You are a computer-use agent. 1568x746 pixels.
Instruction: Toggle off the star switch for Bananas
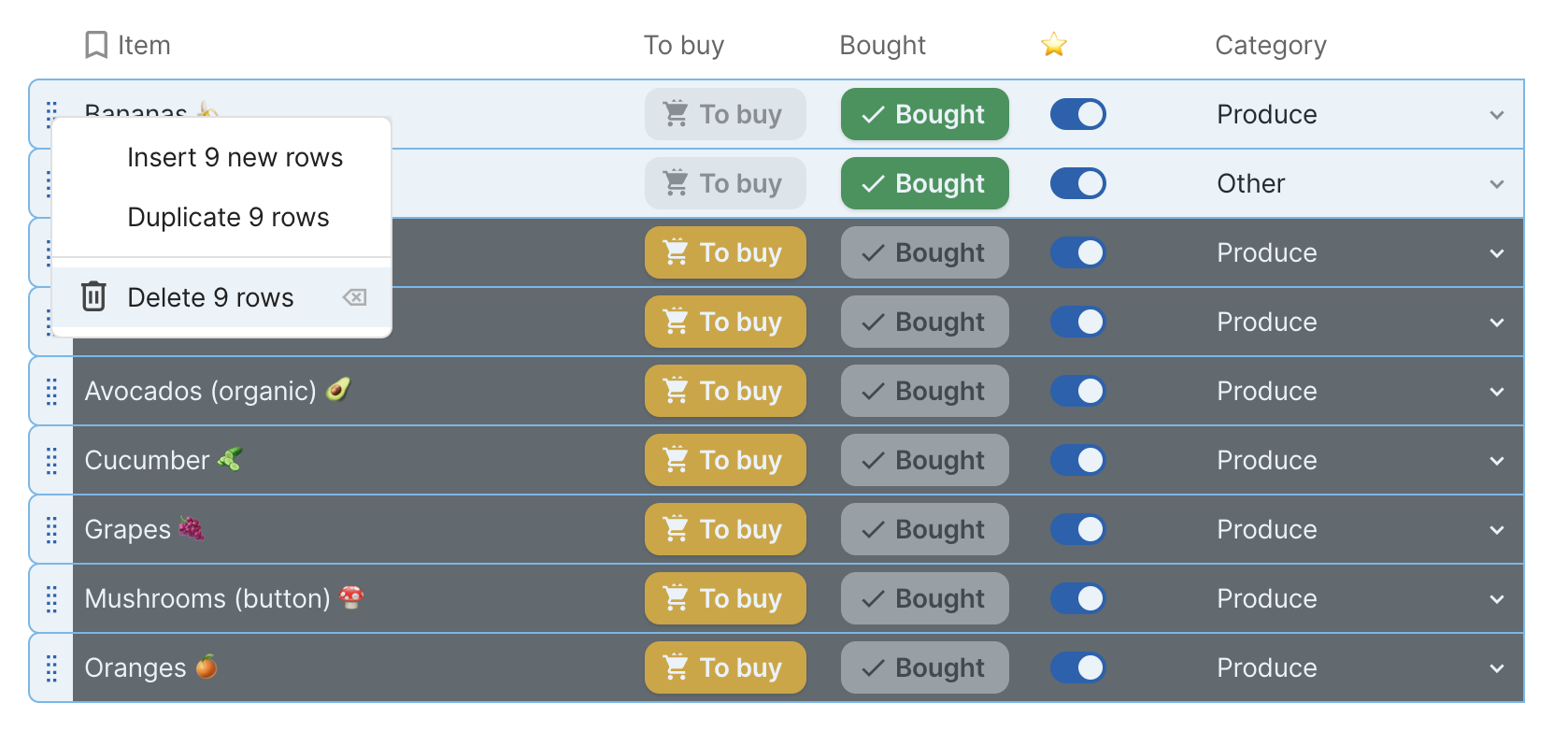point(1077,114)
